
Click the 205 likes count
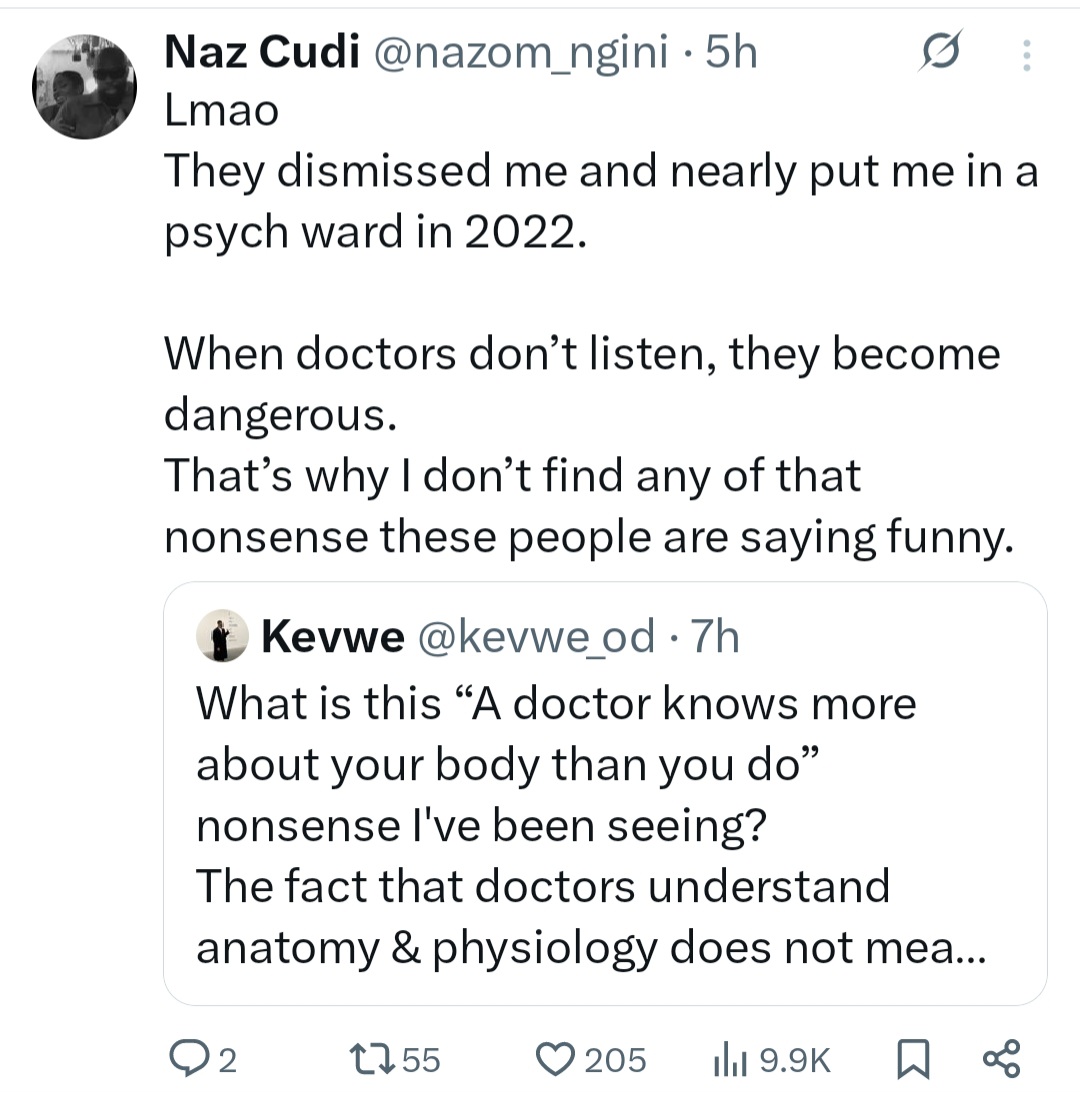click(x=615, y=1060)
